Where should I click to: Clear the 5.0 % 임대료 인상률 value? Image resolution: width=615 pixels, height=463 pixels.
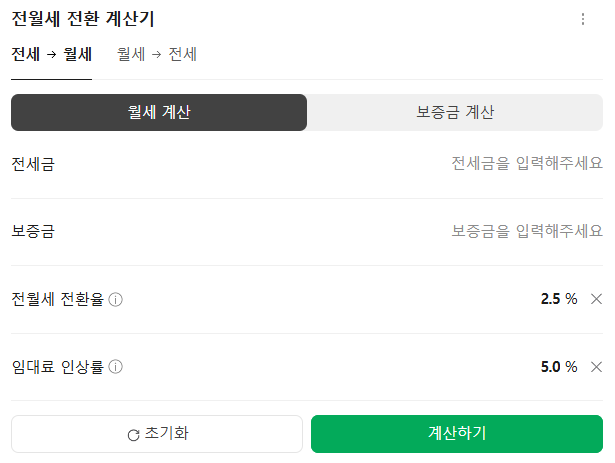point(596,367)
